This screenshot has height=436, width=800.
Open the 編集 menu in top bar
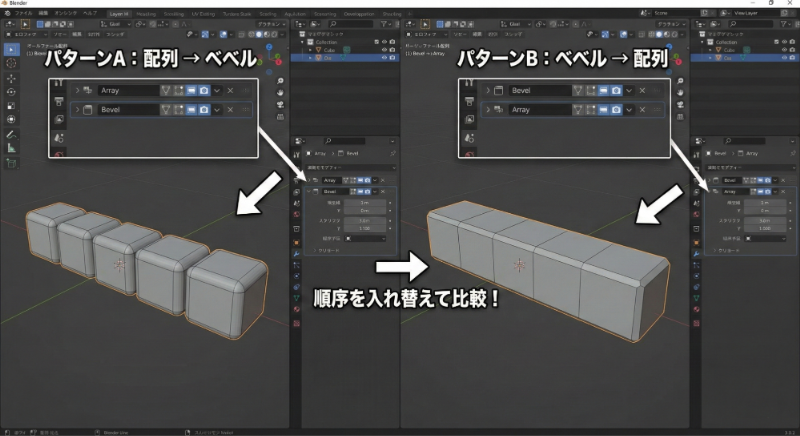[43, 13]
